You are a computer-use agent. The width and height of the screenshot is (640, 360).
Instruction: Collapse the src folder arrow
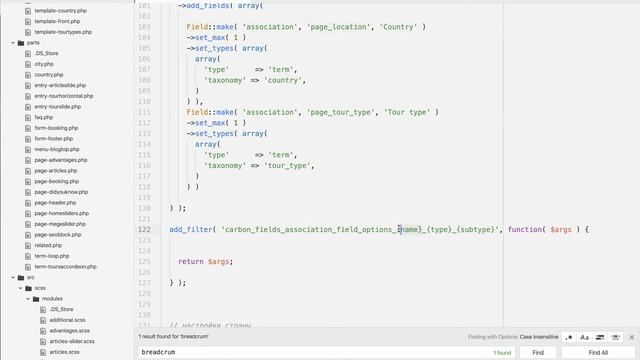pyautogui.click(x=13, y=277)
